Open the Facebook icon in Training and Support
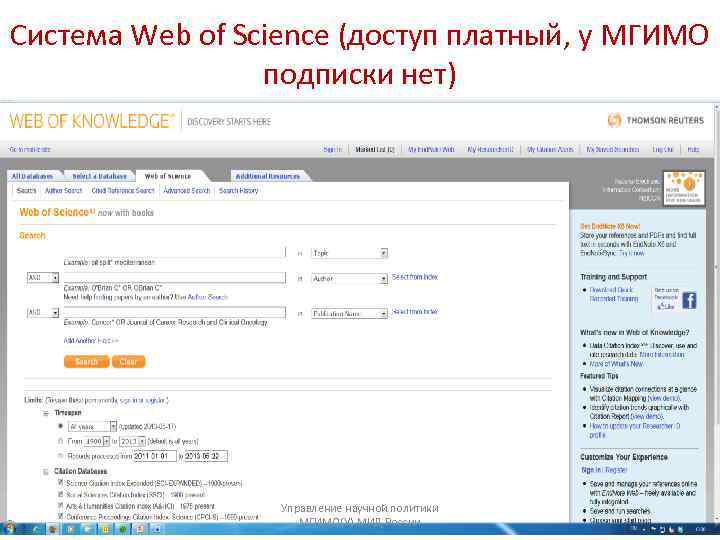720x540 pixels. 689,300
